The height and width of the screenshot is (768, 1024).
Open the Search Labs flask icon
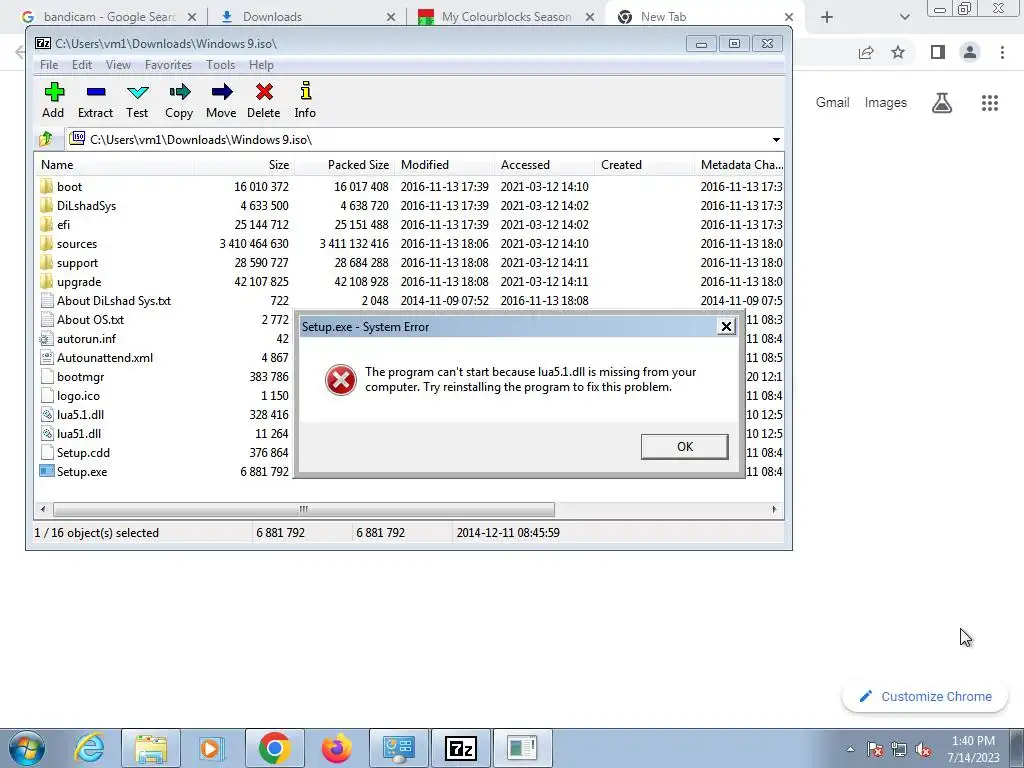tap(942, 103)
